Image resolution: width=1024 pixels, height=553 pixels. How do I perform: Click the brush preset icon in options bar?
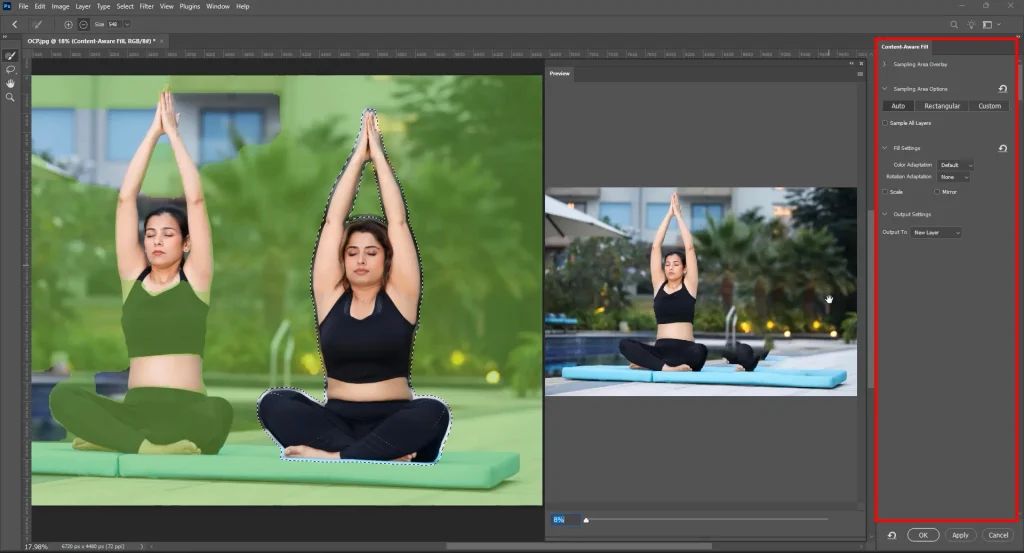pyautogui.click(x=38, y=24)
